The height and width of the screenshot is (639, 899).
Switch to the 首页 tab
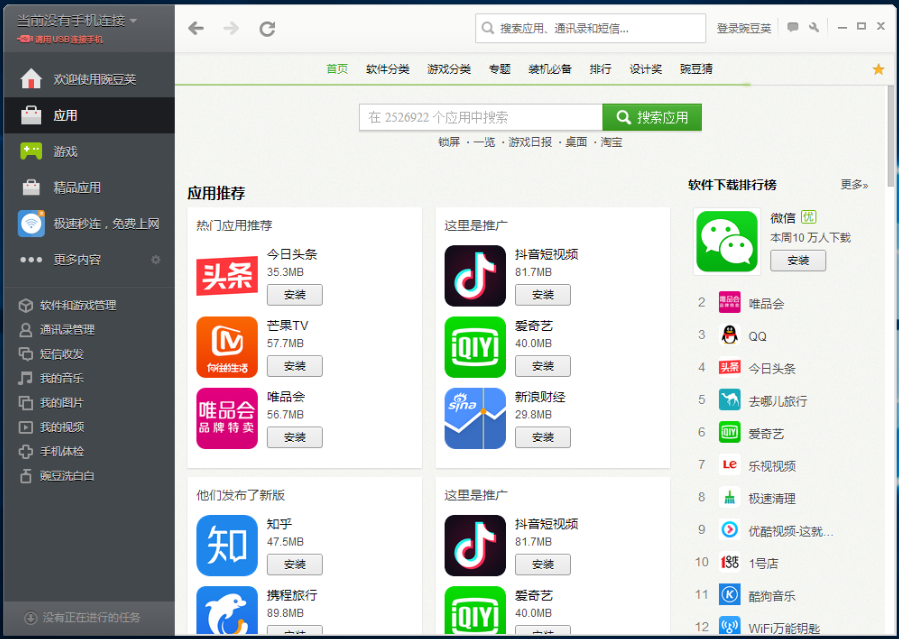[337, 69]
